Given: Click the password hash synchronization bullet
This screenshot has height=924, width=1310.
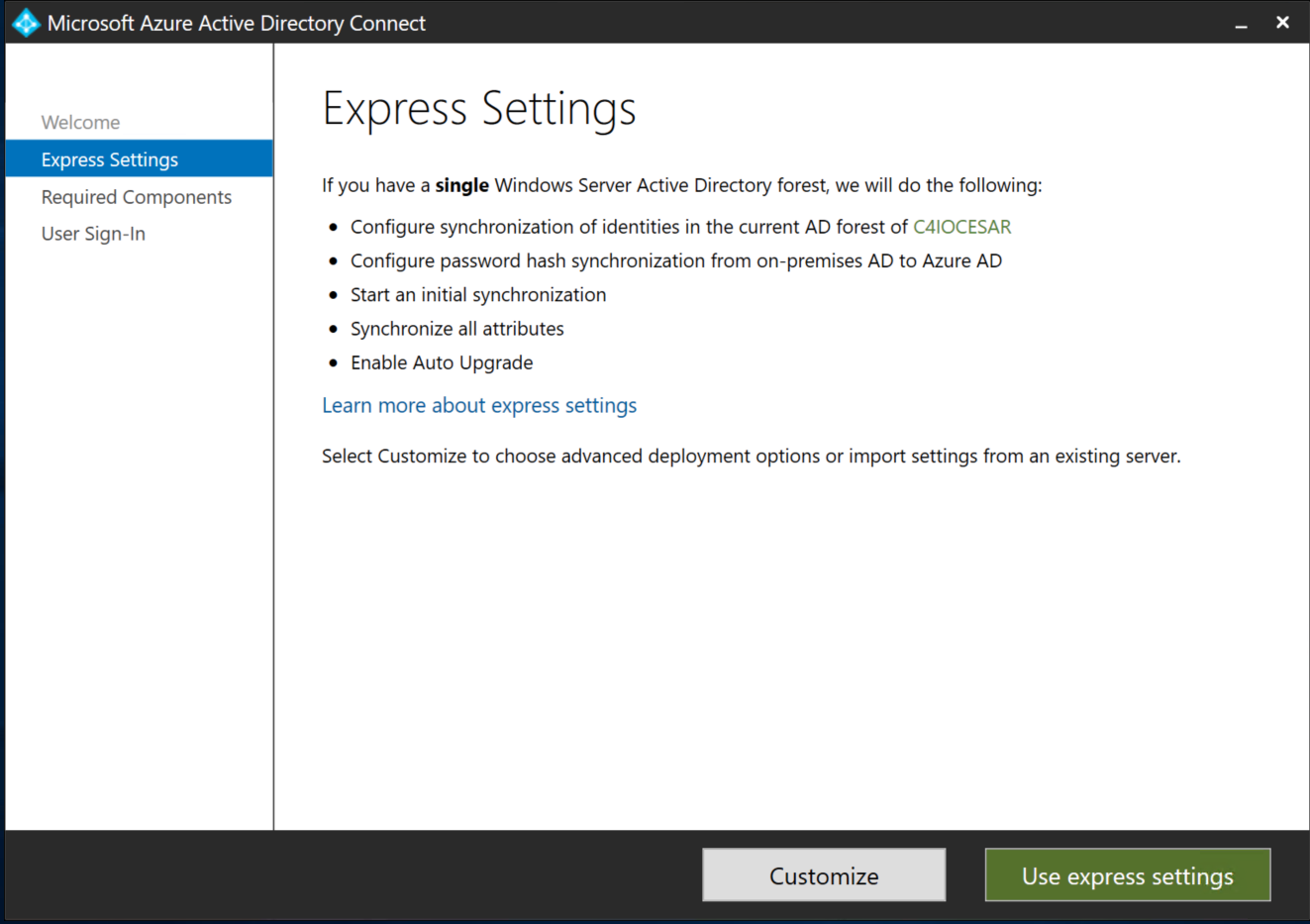Looking at the screenshot, I should tap(675, 260).
